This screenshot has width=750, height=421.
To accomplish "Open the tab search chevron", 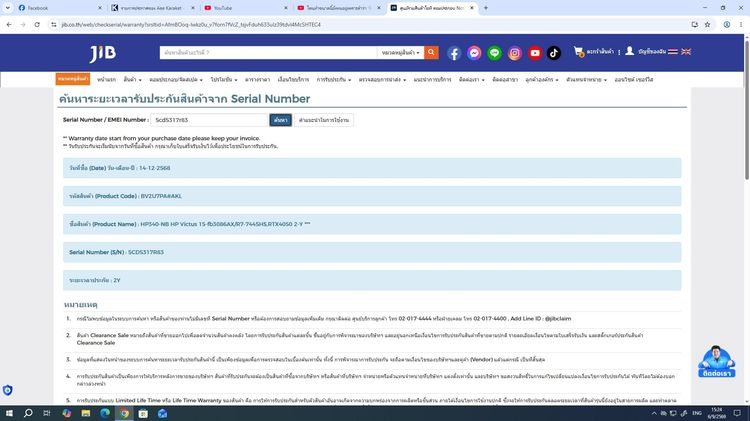I will [x=8, y=8].
